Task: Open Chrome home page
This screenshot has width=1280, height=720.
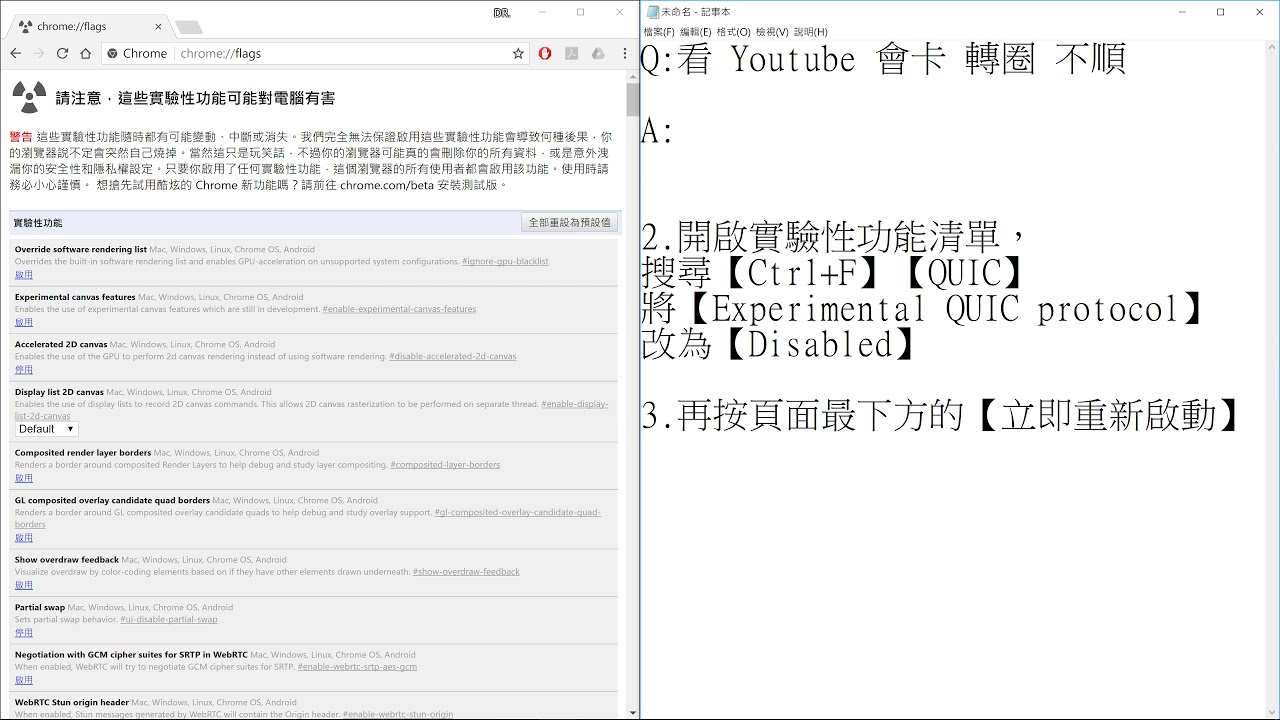Action: (86, 53)
